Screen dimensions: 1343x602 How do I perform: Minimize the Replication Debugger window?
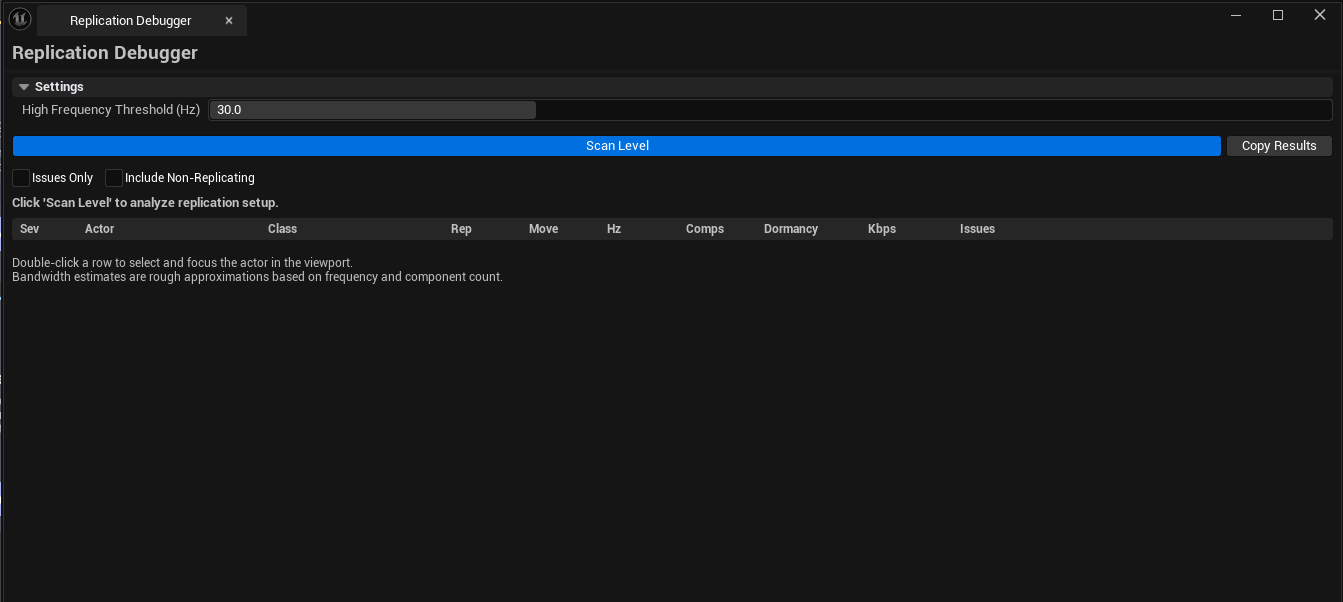tap(1237, 15)
